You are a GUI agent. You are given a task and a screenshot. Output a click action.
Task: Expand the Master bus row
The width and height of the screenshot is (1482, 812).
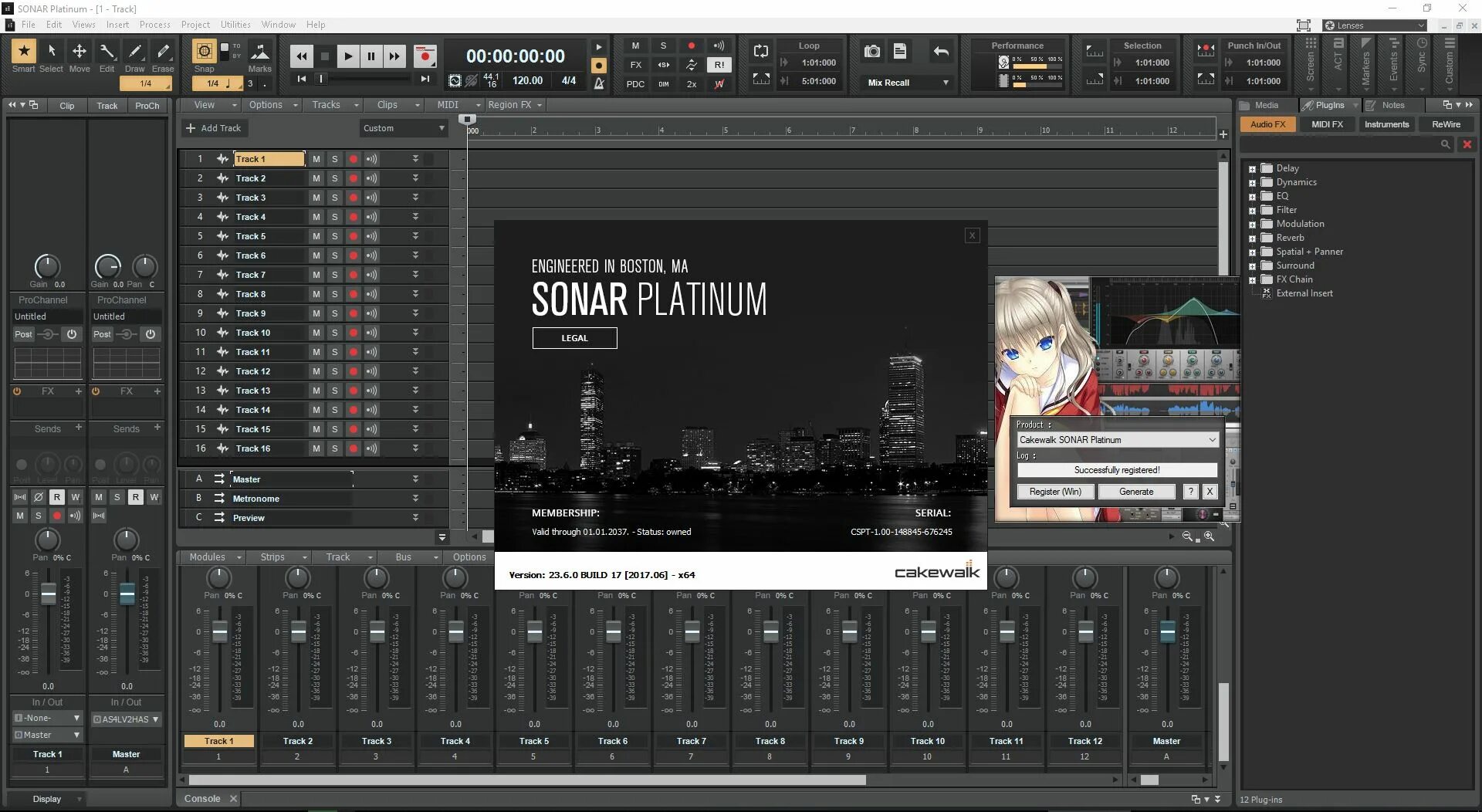[x=415, y=479]
